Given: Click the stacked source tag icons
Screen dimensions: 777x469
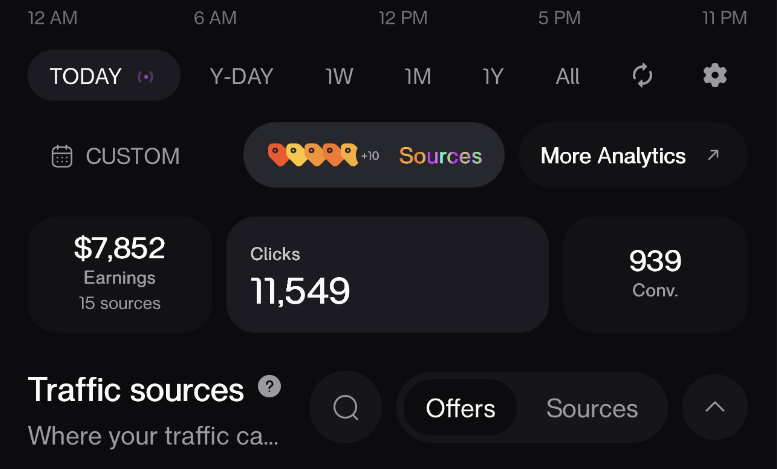Looking at the screenshot, I should click(313, 155).
